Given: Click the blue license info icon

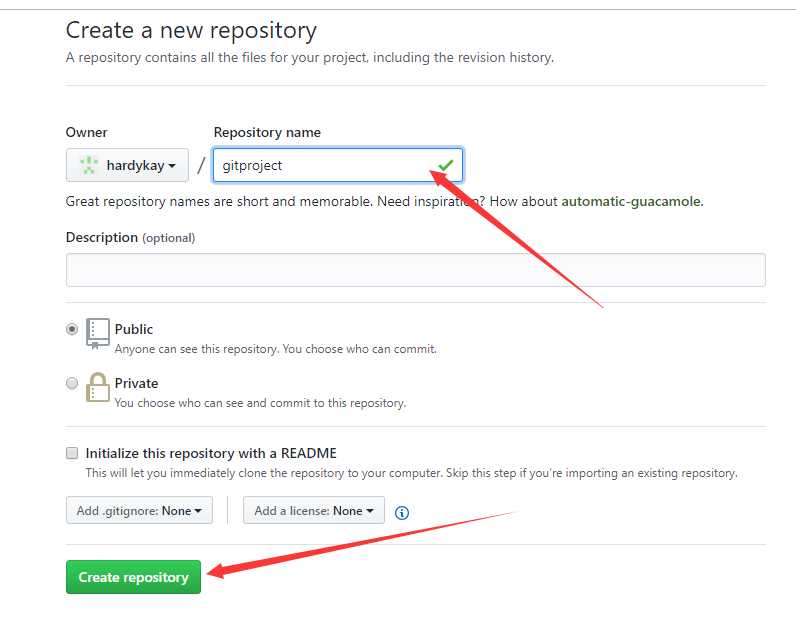Looking at the screenshot, I should point(402,512).
